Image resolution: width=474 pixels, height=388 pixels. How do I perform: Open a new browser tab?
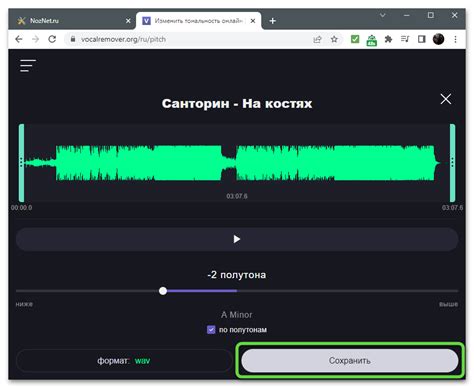point(272,21)
